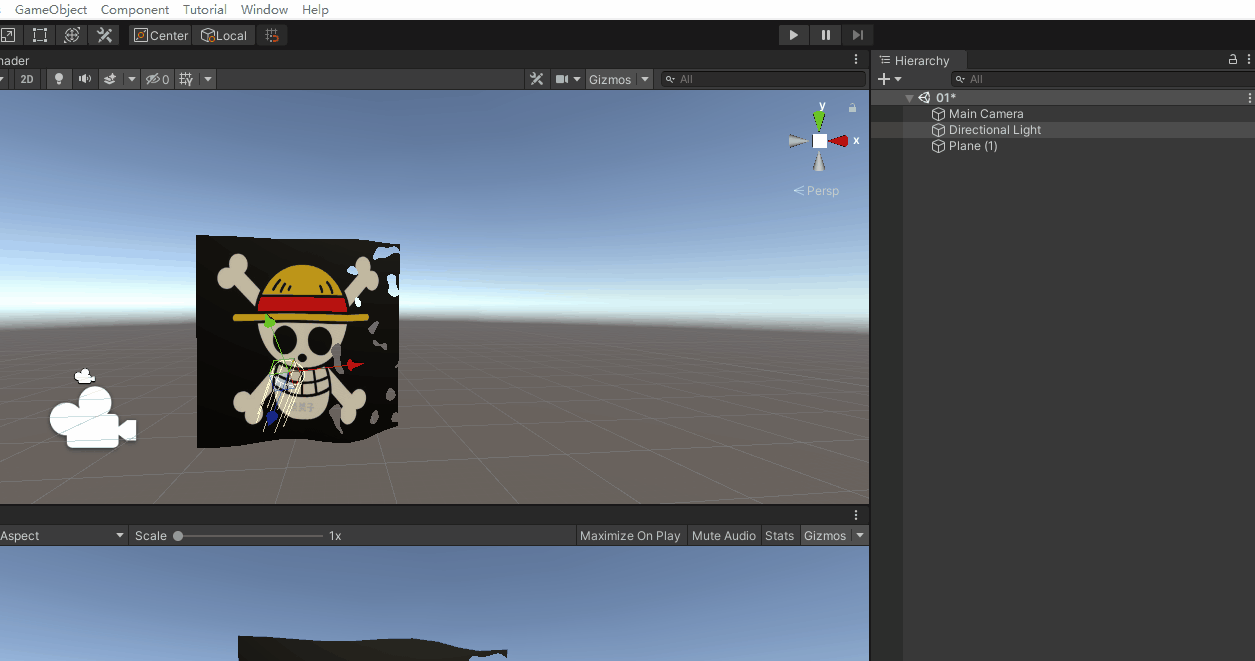Toggle Gizmos in the Game view
Viewport: 1255px width, 661px height.
(x=825, y=536)
